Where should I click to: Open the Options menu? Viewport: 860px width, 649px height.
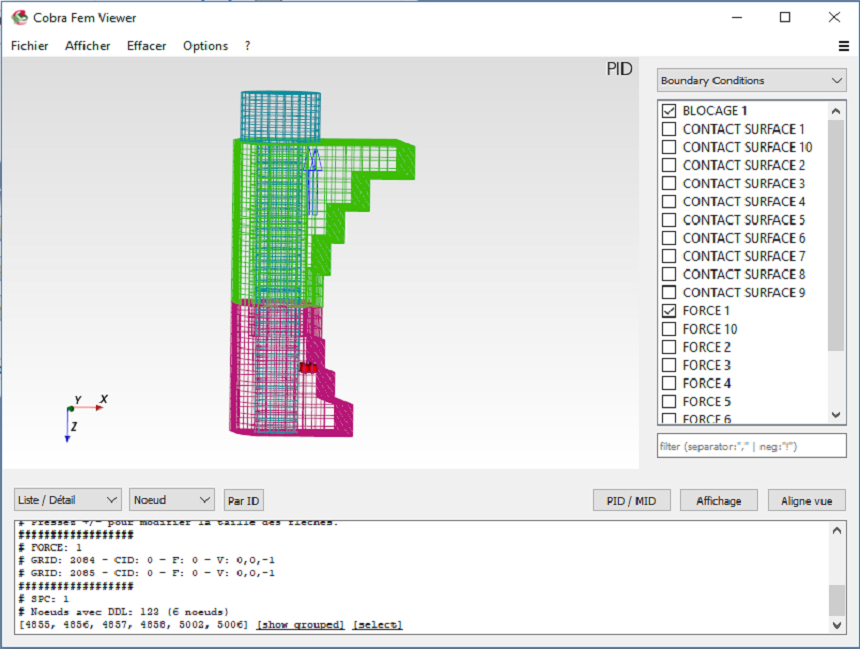pos(206,46)
